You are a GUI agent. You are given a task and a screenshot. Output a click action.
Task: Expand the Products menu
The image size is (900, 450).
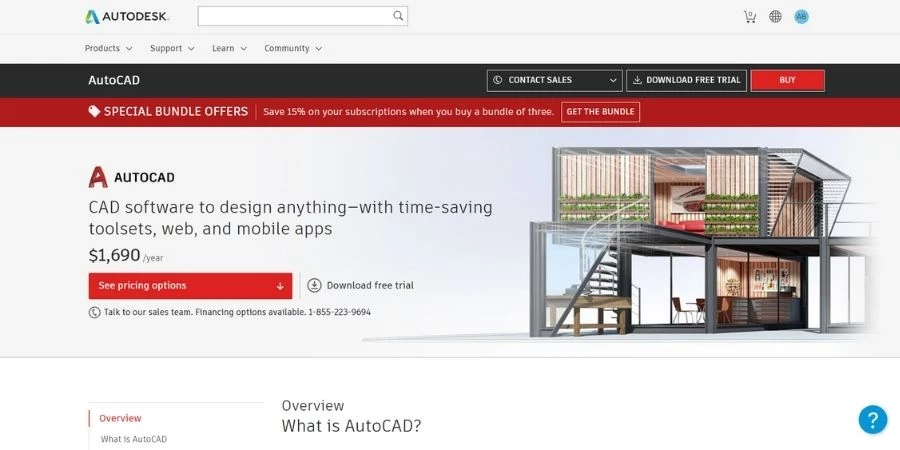(x=108, y=48)
